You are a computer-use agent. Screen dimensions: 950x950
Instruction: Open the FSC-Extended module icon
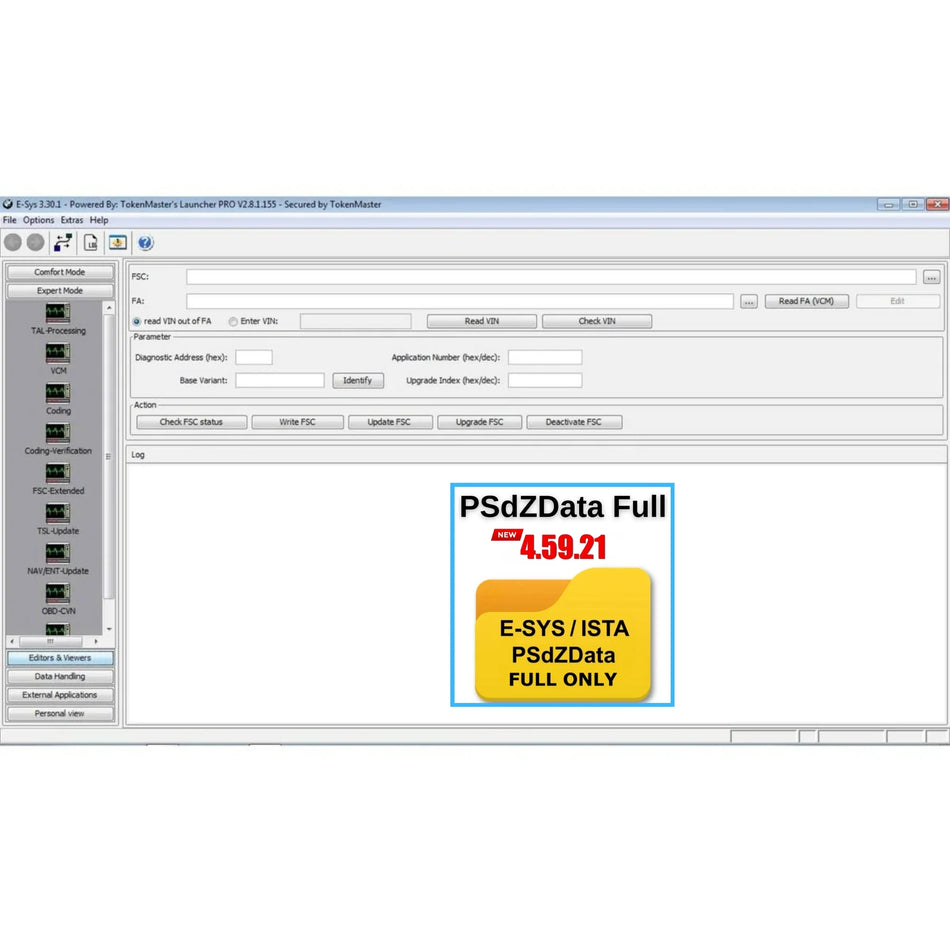(x=58, y=473)
